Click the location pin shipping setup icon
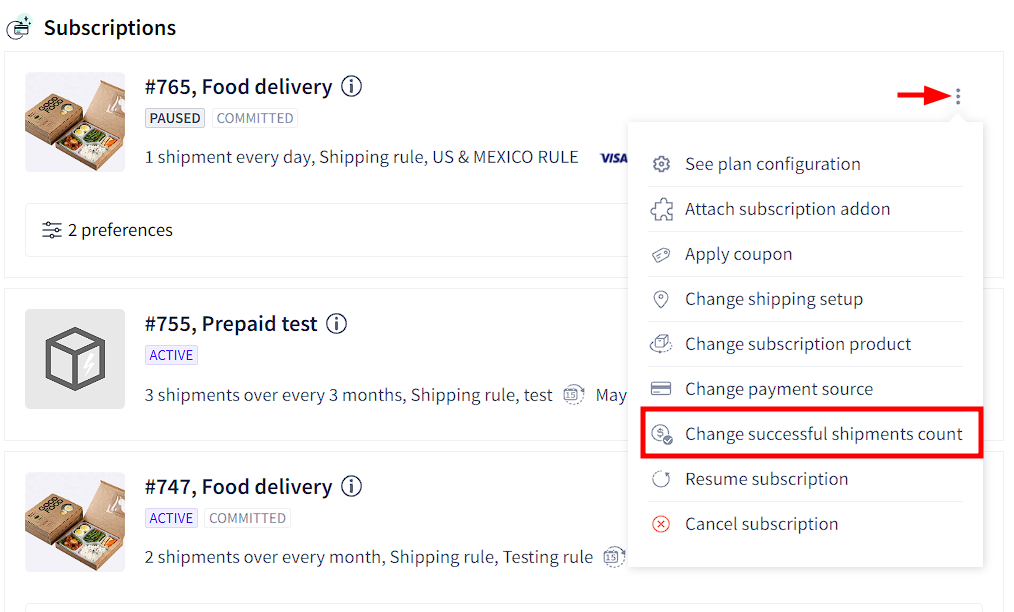1014x612 pixels. 661,299
